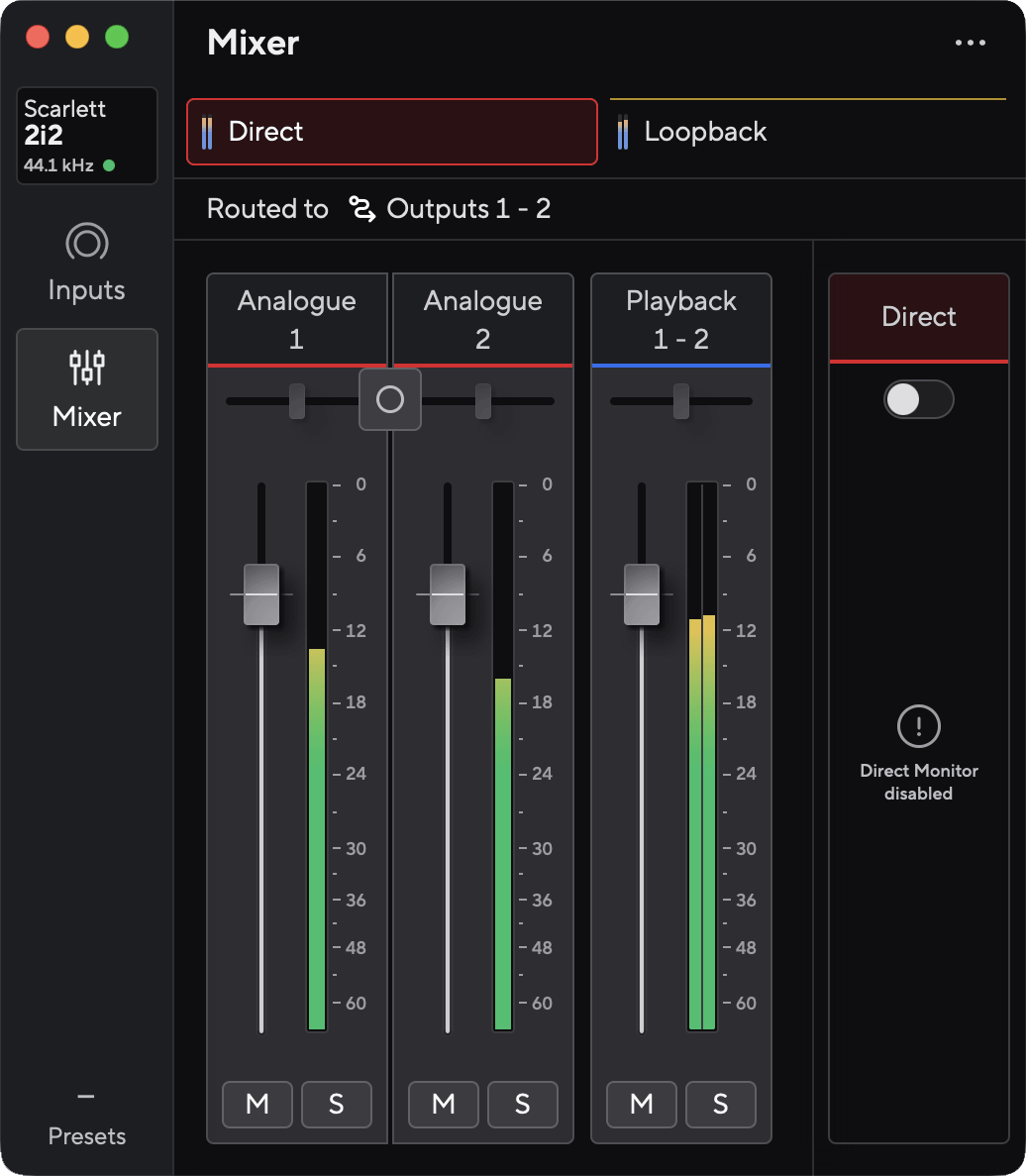Maximize the window with the green button
This screenshot has height=1176, width=1026.
[x=117, y=37]
